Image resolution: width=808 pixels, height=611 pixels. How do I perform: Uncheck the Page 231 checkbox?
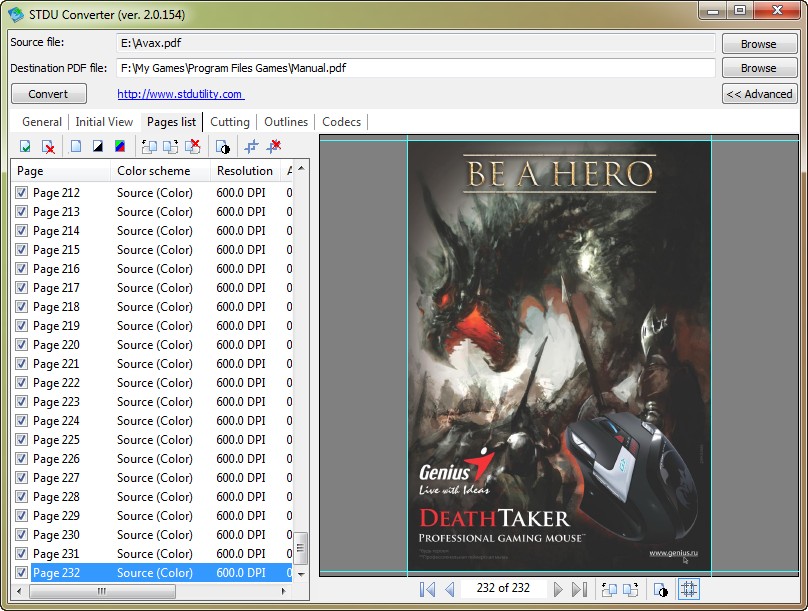21,554
